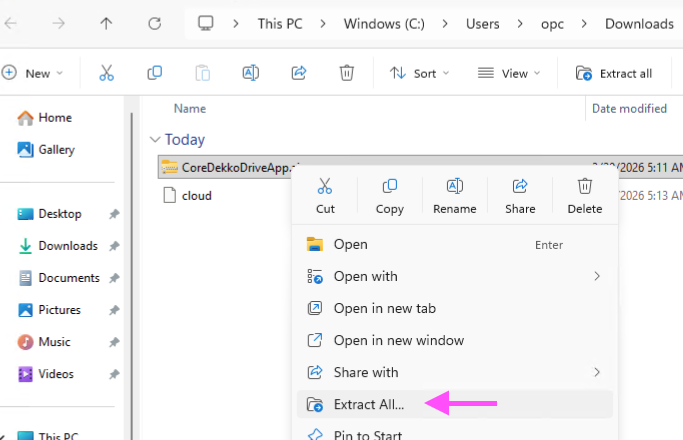
Task: Select the CoreDekkoDriveApp zip file
Action: [227, 167]
